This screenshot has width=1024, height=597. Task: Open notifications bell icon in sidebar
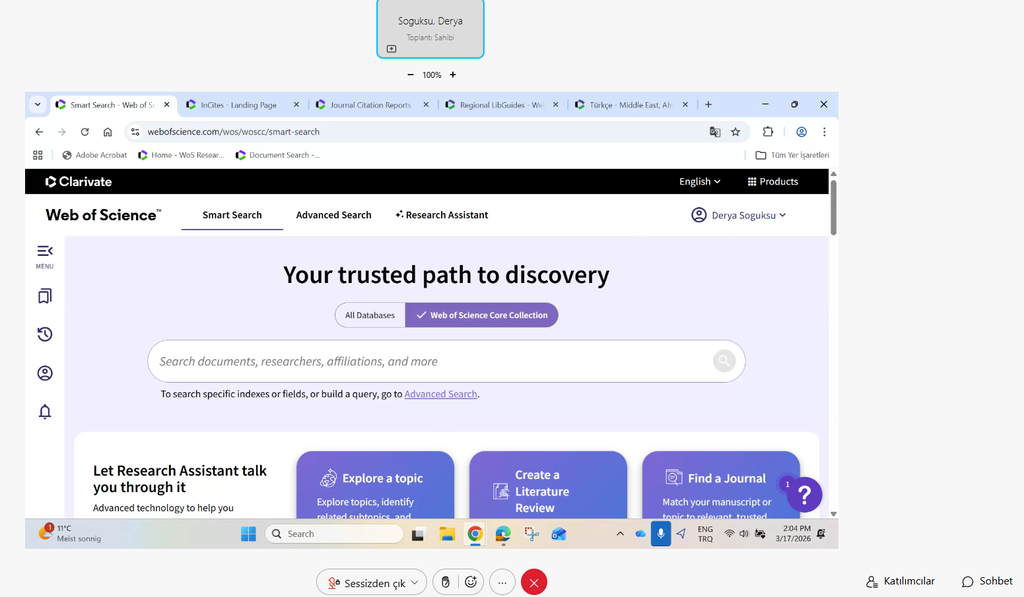coord(44,411)
